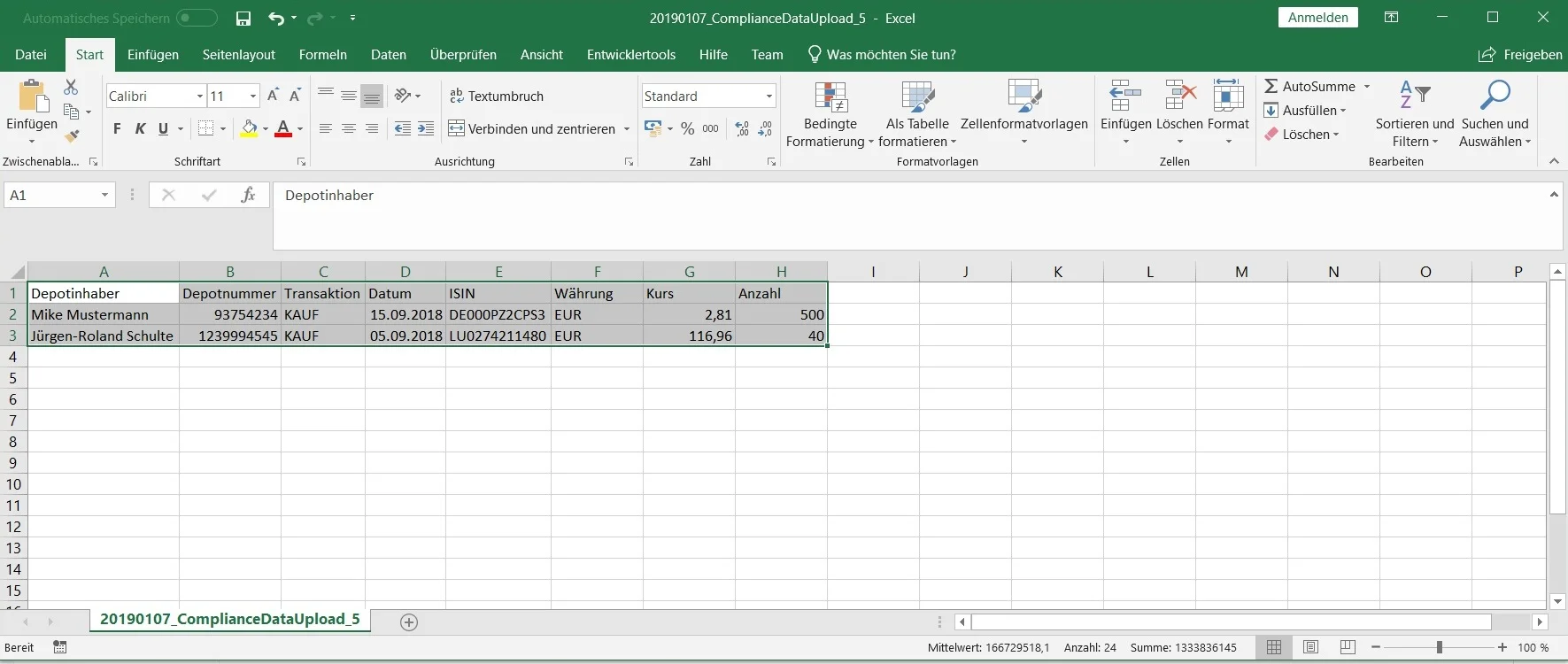Center text horizontally icon

pyautogui.click(x=349, y=129)
